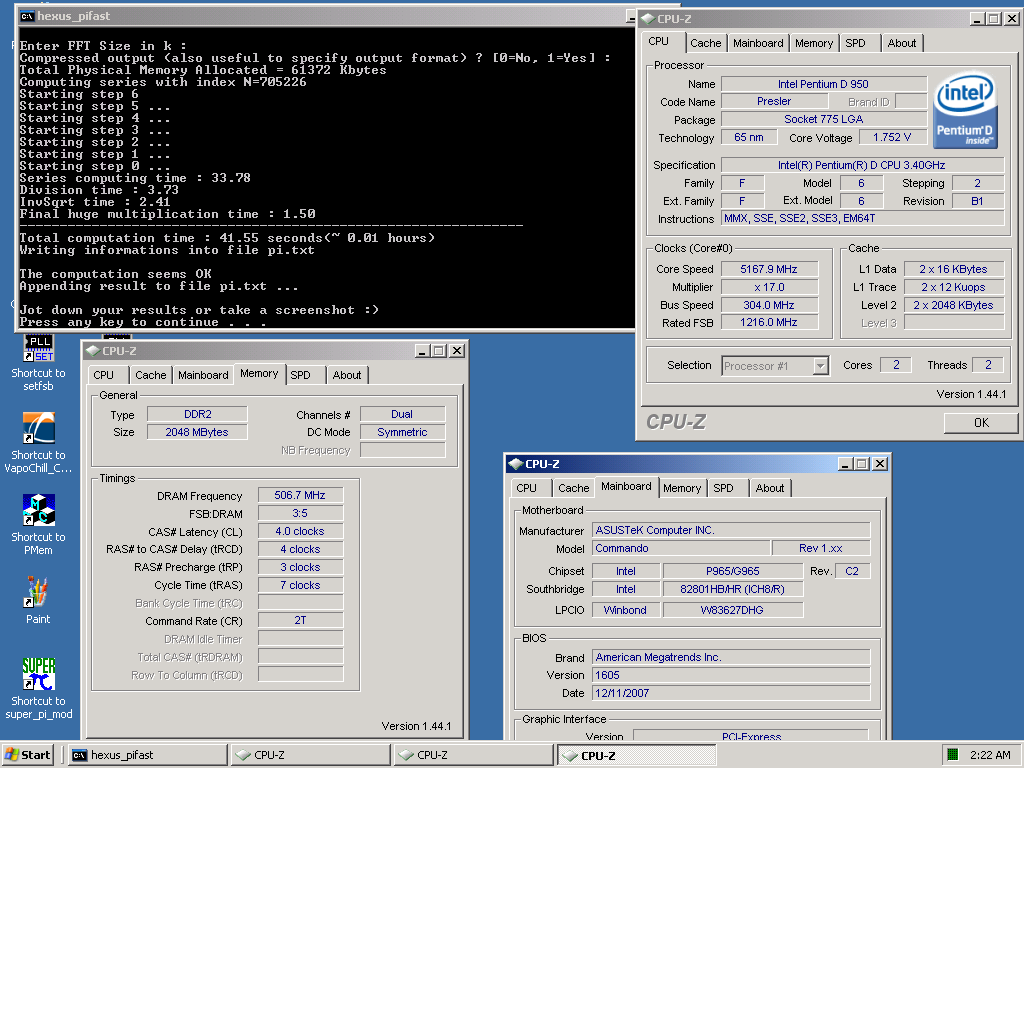Click the Code Name value Presler

[x=774, y=101]
